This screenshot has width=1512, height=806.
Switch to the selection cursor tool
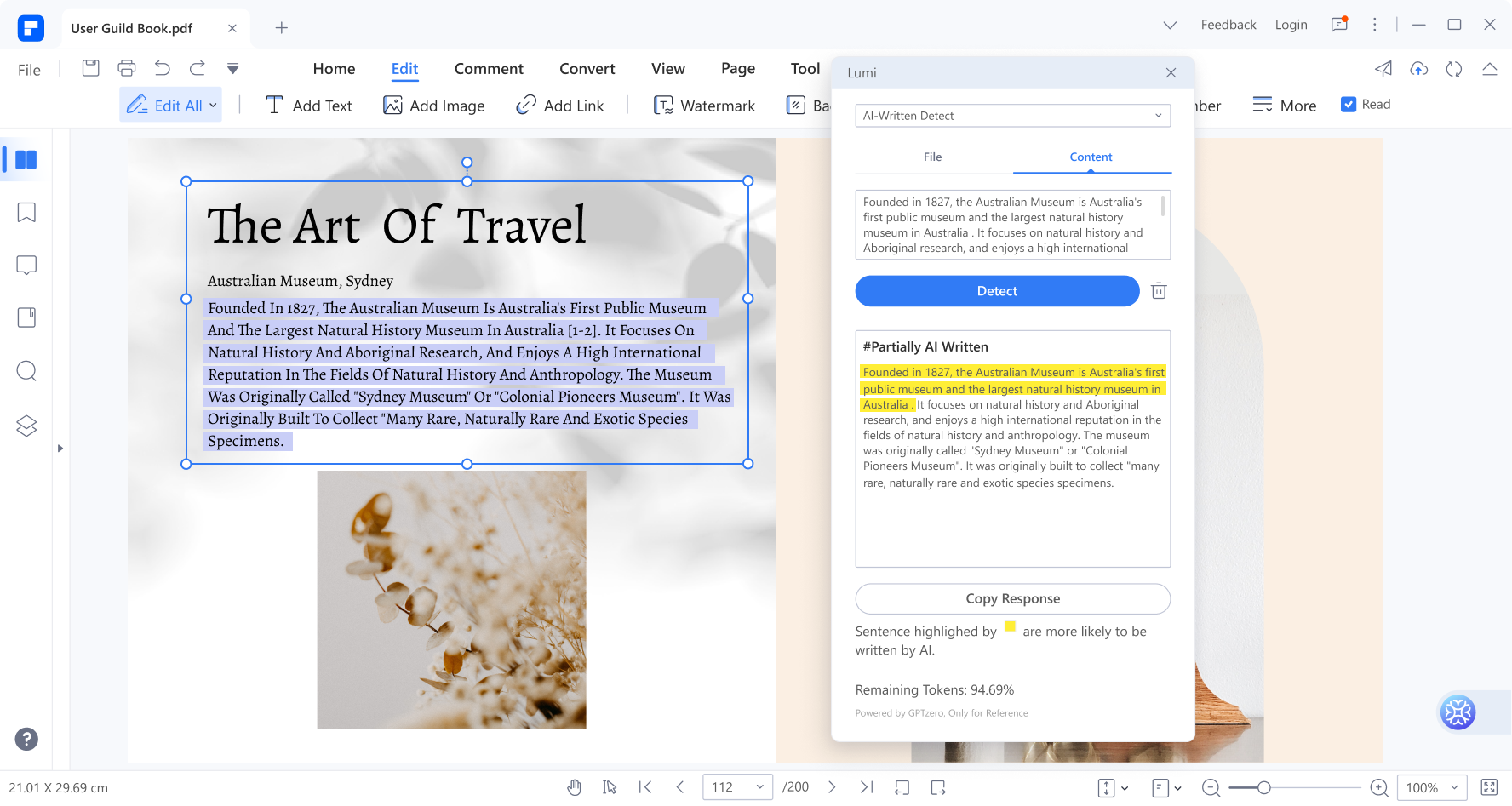click(610, 787)
